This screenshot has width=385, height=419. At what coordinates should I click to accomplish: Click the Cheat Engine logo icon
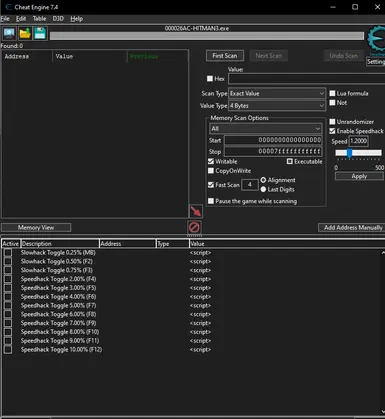376,39
